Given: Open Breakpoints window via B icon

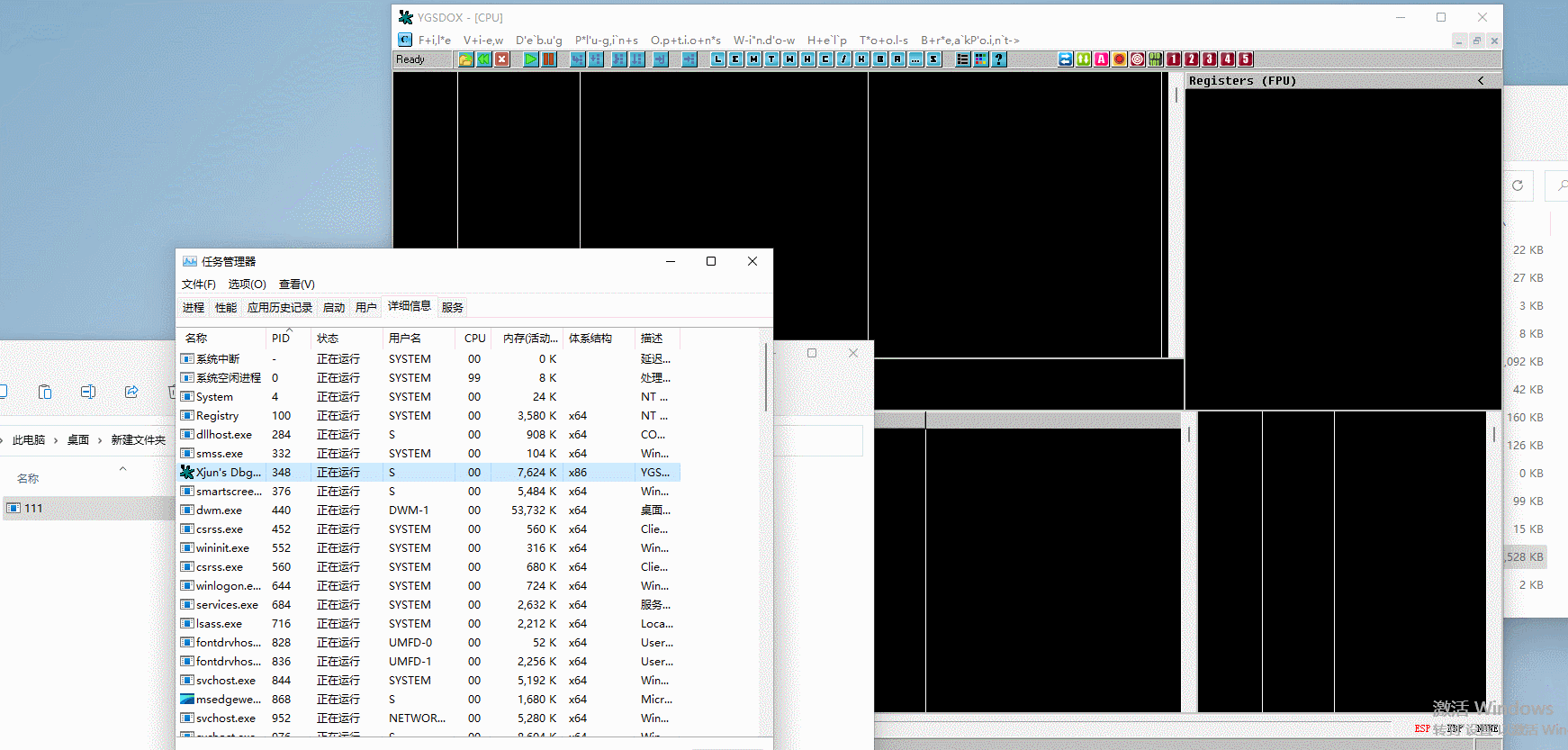Looking at the screenshot, I should 880,59.
